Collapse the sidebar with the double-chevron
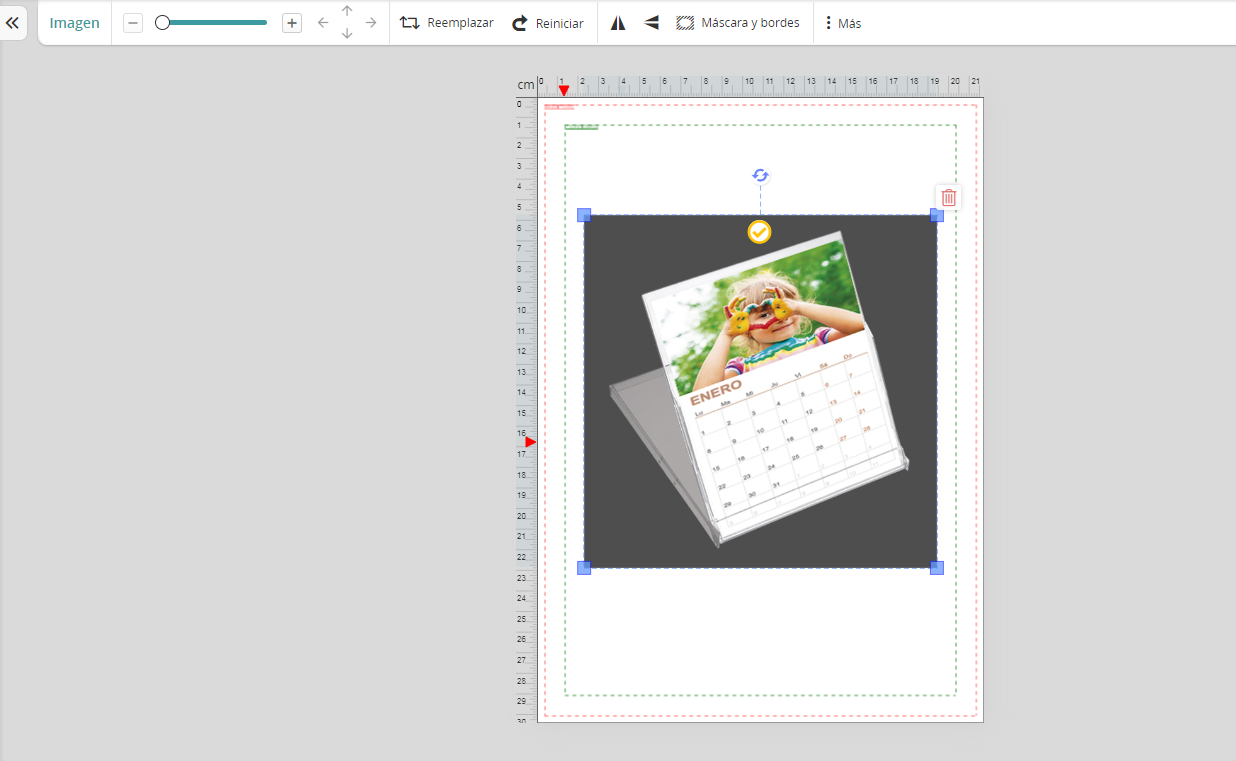This screenshot has height=761, width=1236. pyautogui.click(x=14, y=22)
